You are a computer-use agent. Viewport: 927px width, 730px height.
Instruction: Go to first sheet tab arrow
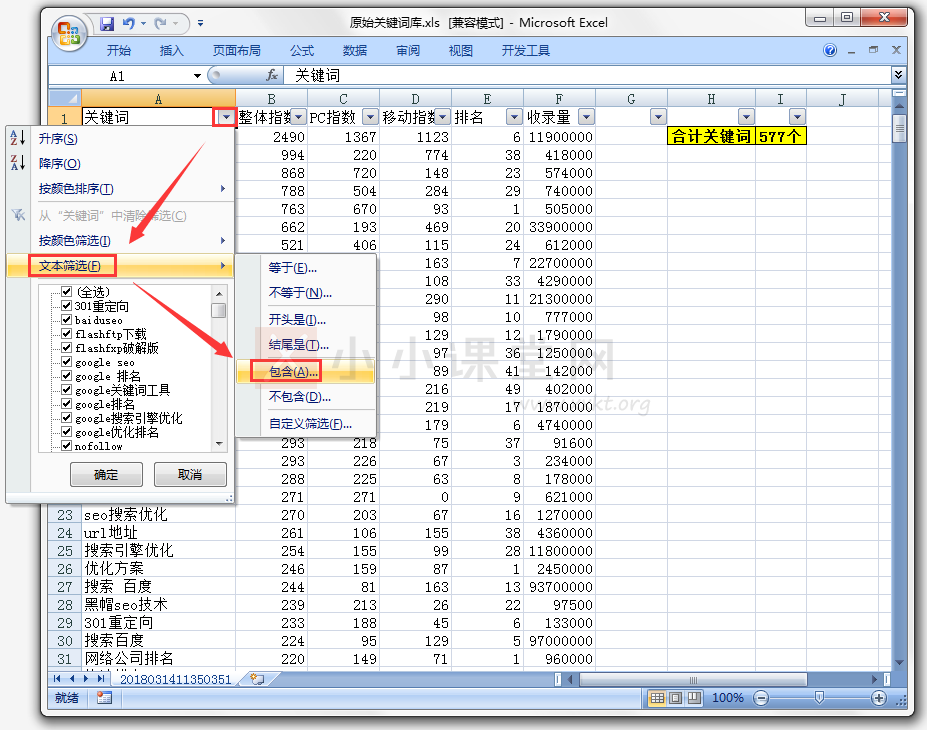[x=57, y=679]
